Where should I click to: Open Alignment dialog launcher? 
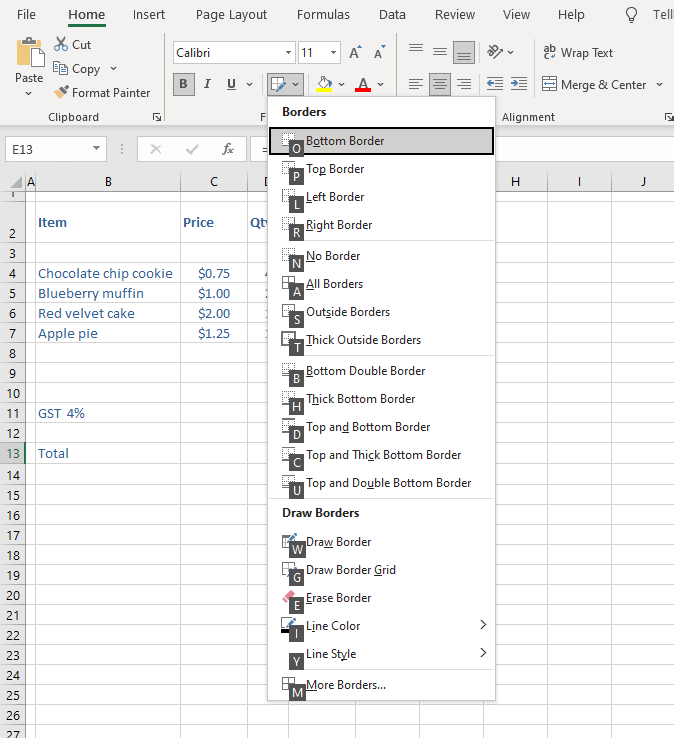tap(668, 117)
